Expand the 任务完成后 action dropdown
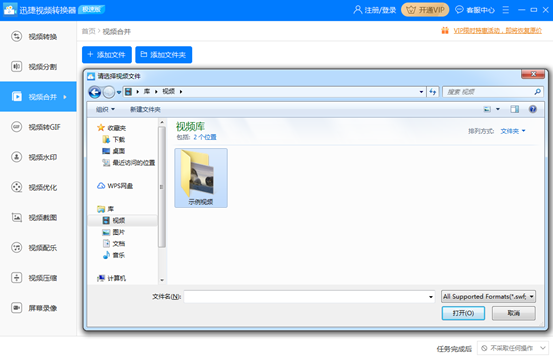 (x=513, y=348)
